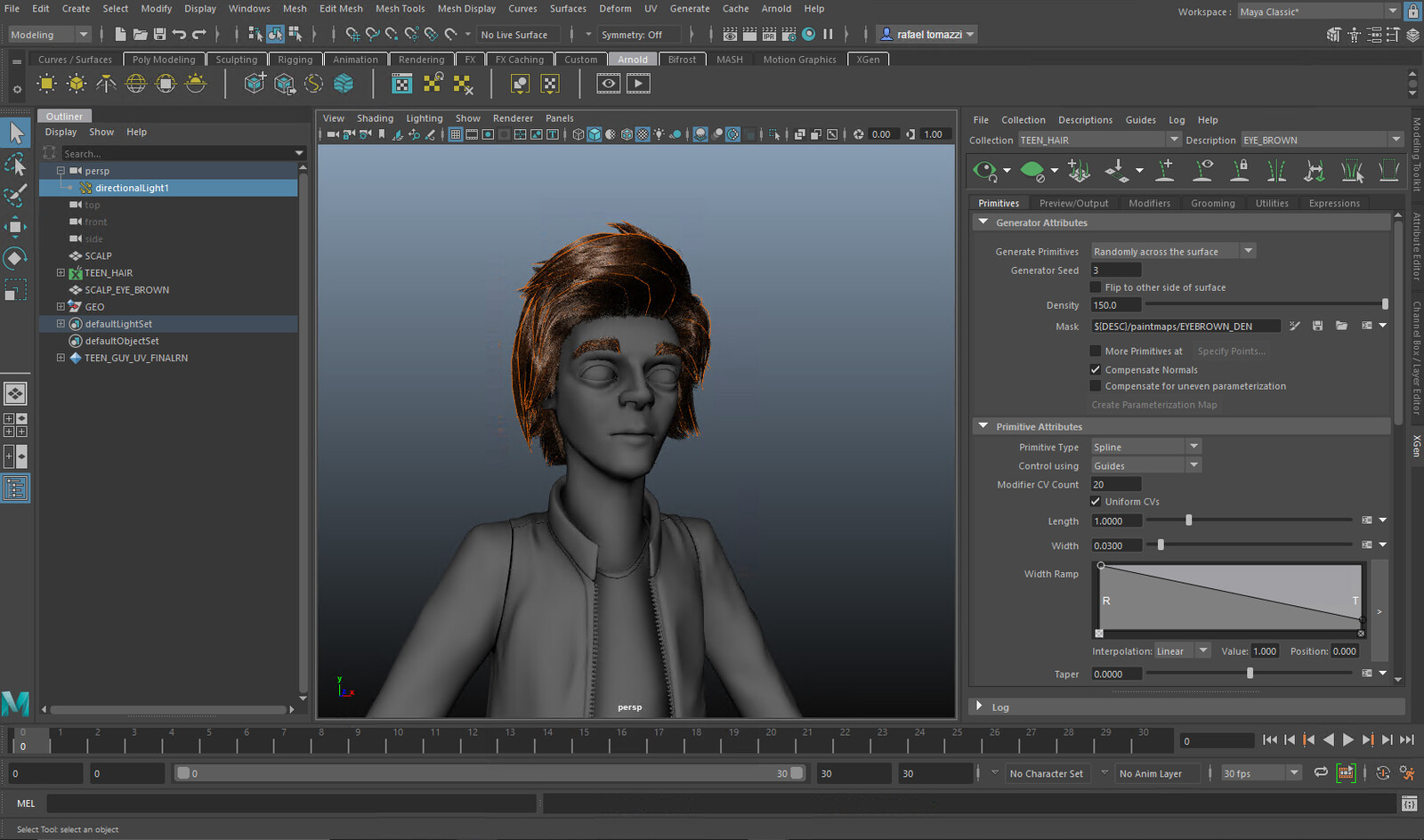Open the Mesh Tools menu
The height and width of the screenshot is (840, 1424).
pyautogui.click(x=400, y=9)
